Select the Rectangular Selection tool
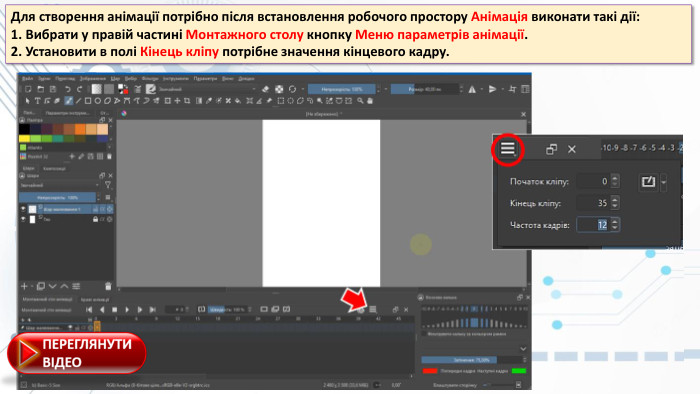 click(x=281, y=101)
